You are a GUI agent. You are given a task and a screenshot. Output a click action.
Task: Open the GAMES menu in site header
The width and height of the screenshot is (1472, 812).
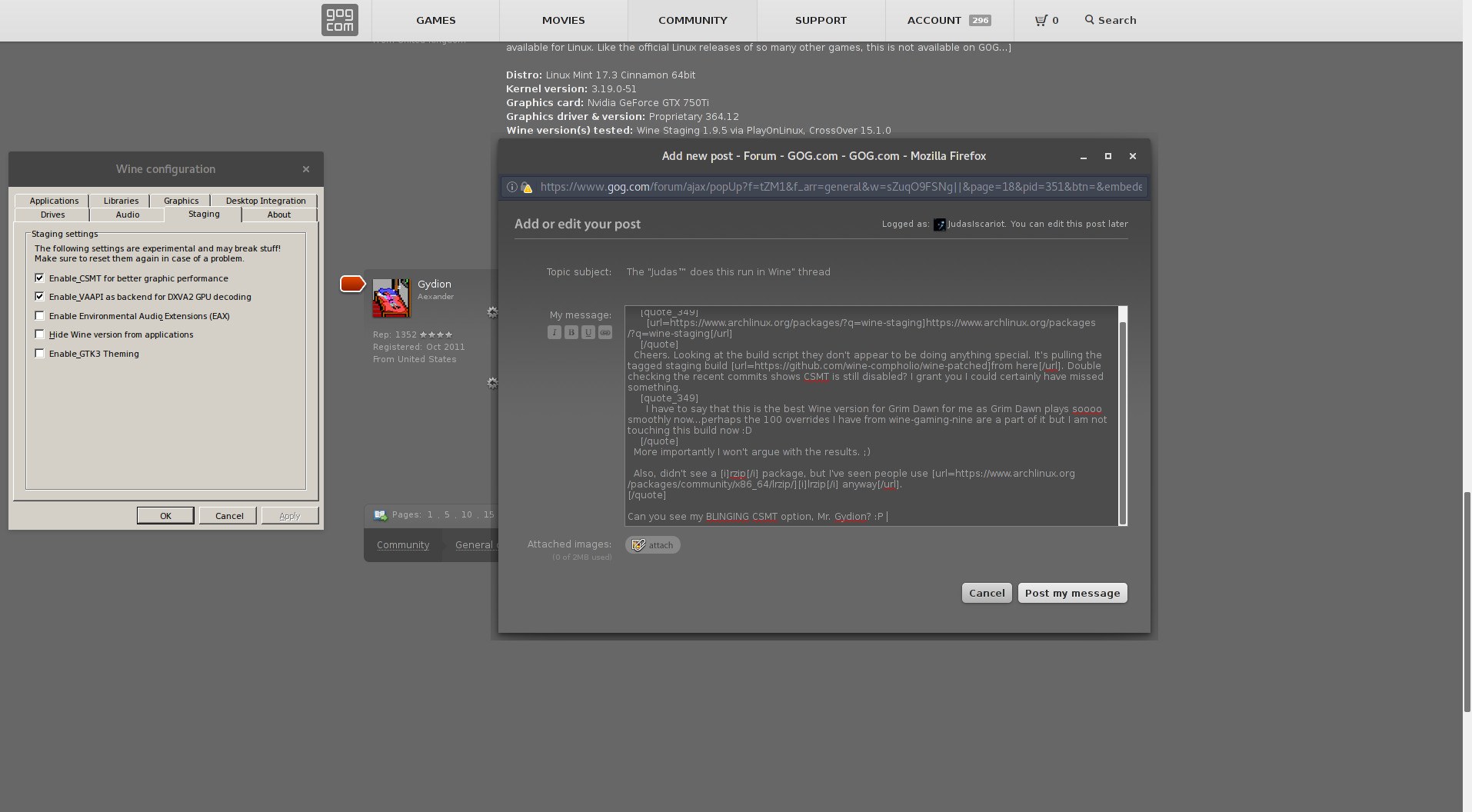point(435,20)
